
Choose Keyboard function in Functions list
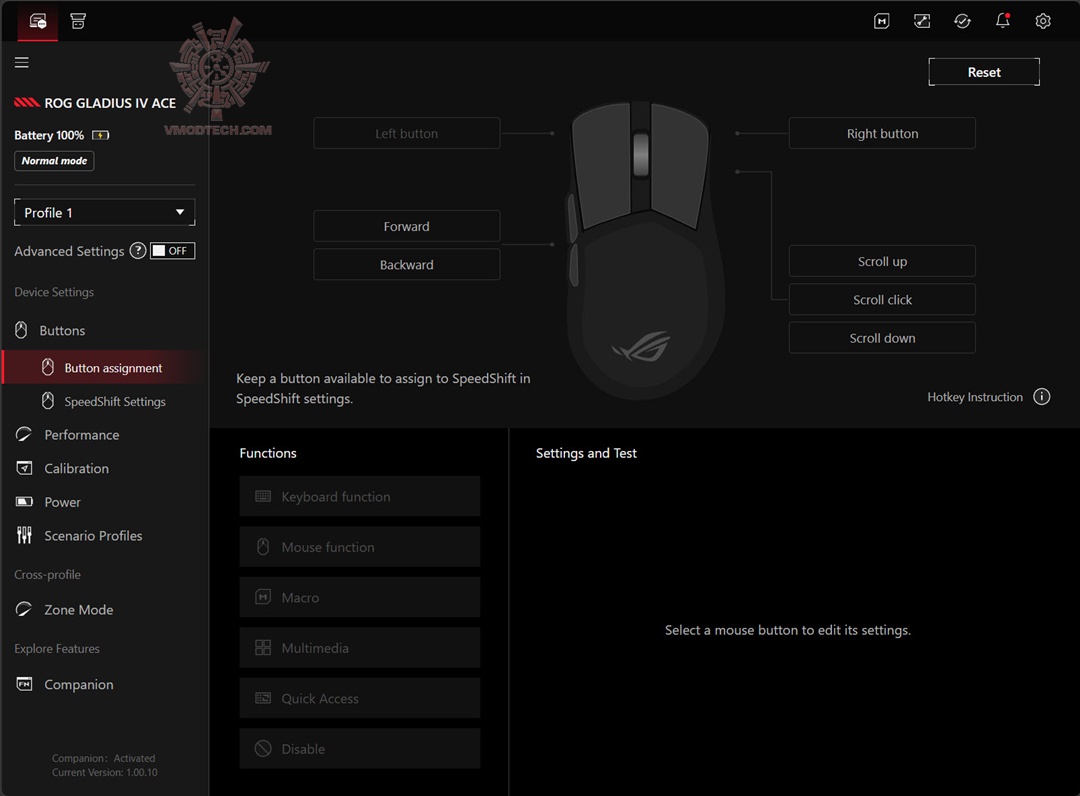pos(360,496)
